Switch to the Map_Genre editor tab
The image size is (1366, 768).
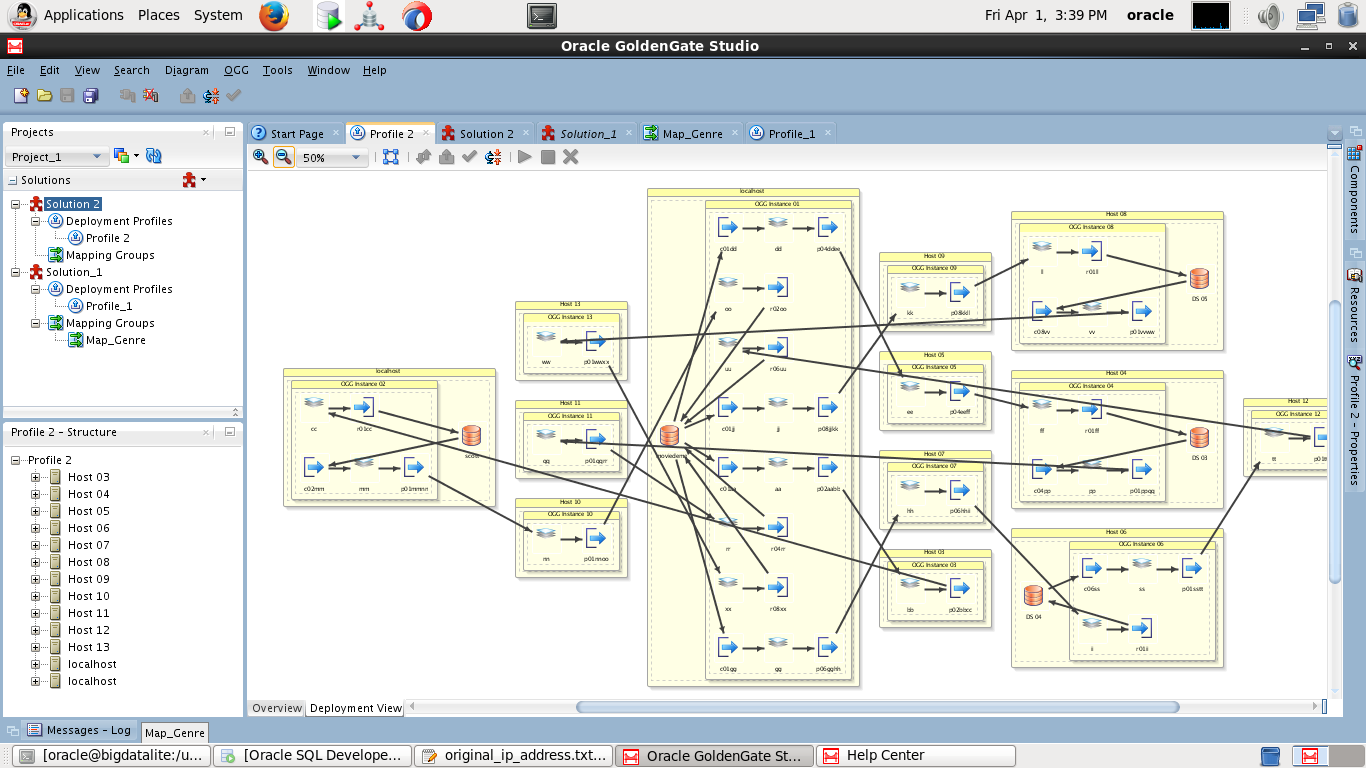692,134
